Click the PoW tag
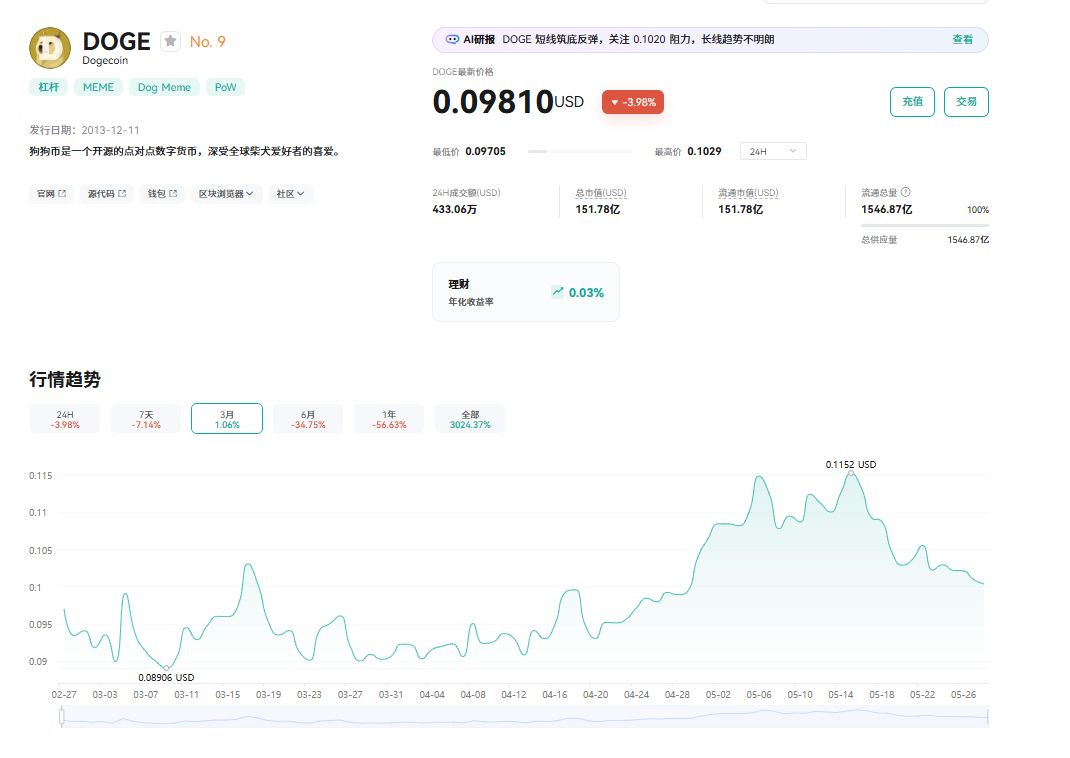 click(225, 87)
